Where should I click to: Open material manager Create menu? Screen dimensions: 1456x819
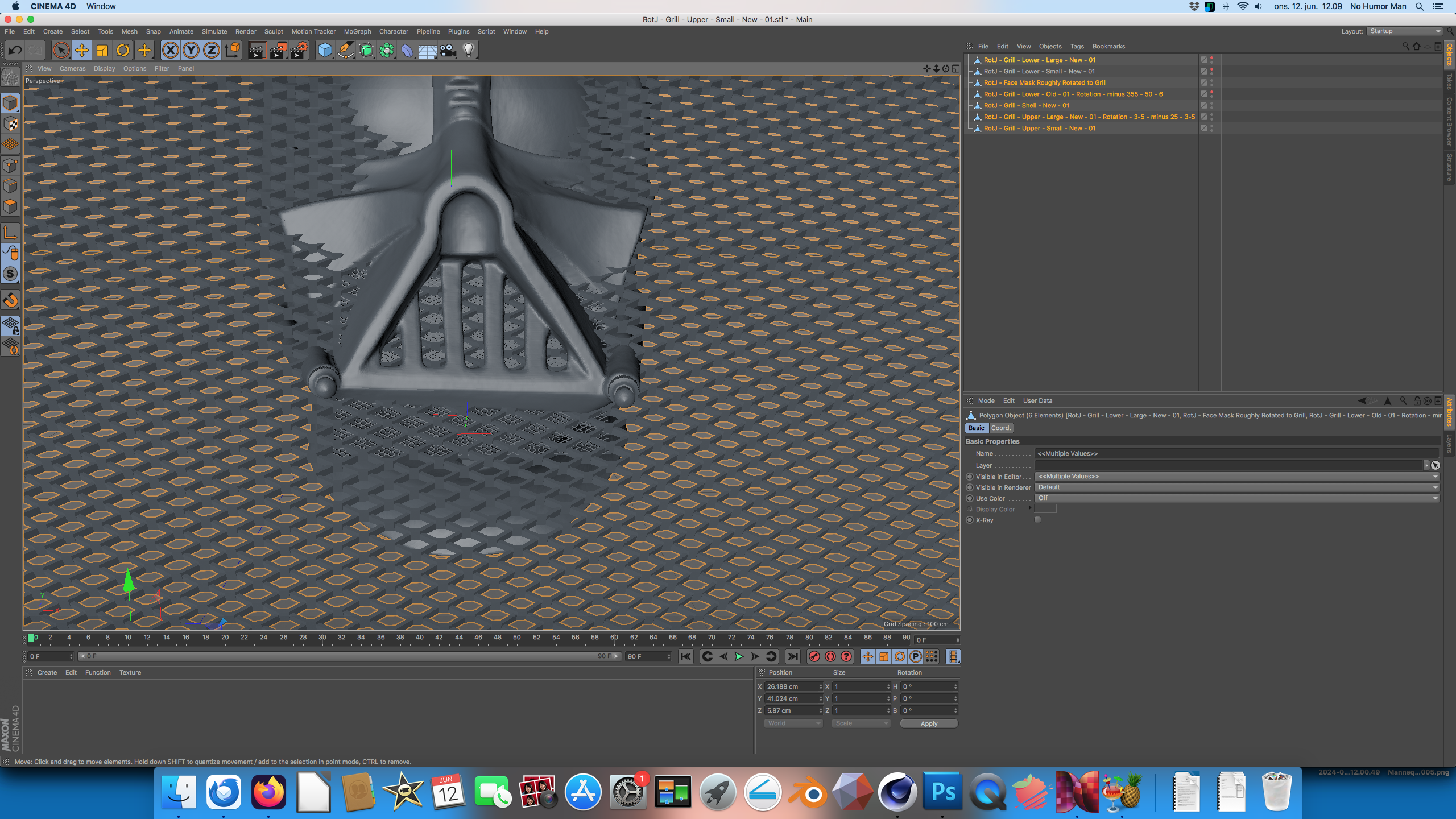[x=47, y=672]
